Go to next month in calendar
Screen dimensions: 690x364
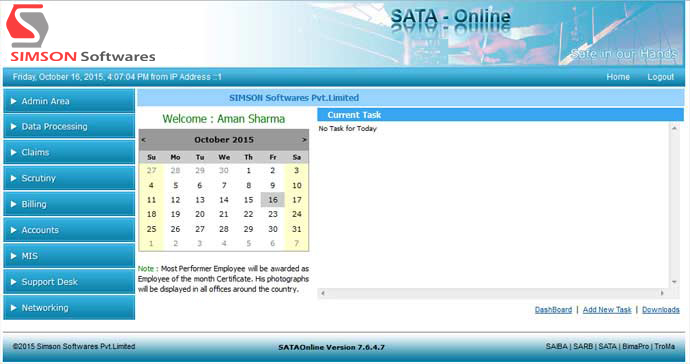(x=304, y=140)
